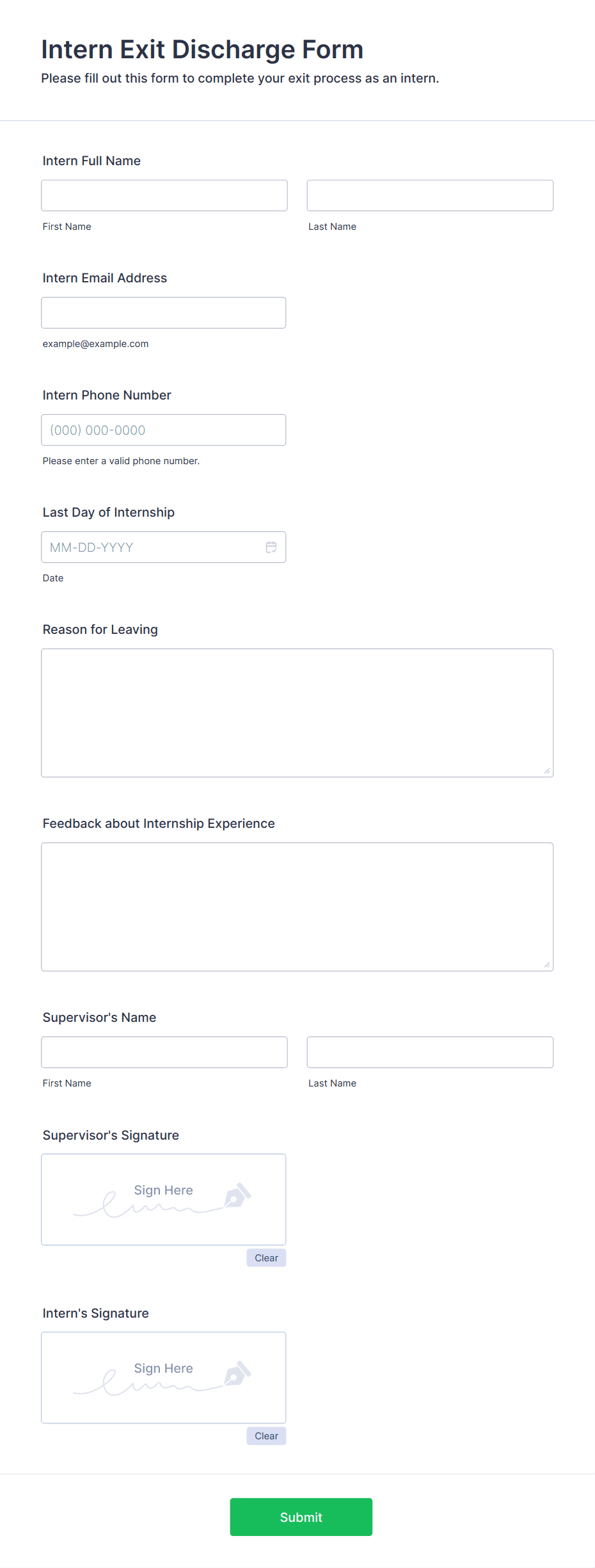Image resolution: width=595 pixels, height=1568 pixels.
Task: Click the Intern Exit Discharge Form heading
Action: point(202,50)
